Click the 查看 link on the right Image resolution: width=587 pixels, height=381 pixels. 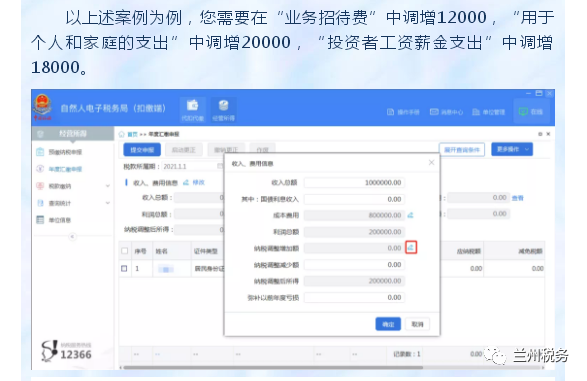518,198
